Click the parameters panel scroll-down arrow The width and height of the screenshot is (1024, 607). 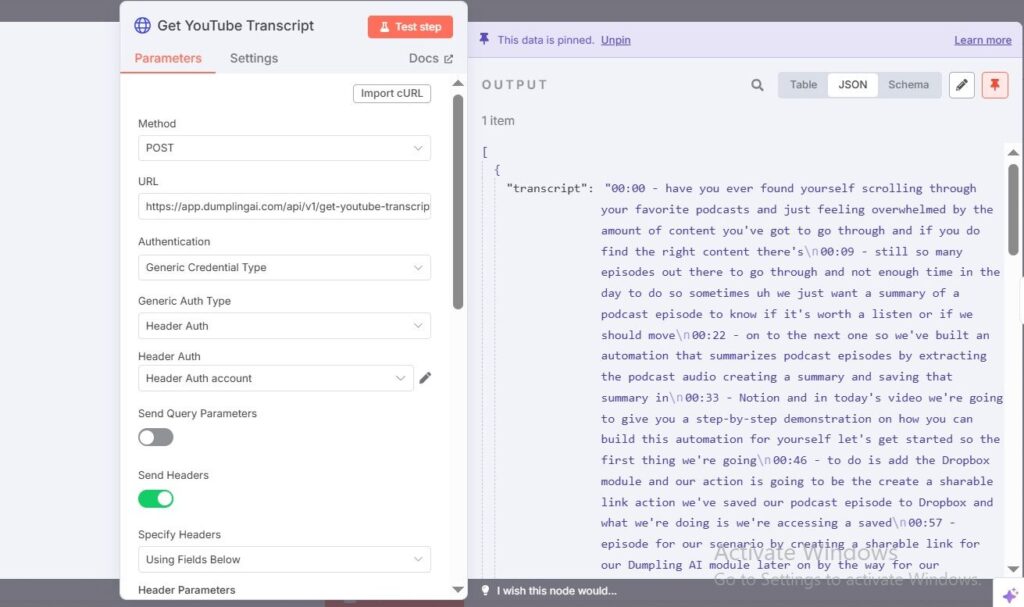tap(458, 589)
